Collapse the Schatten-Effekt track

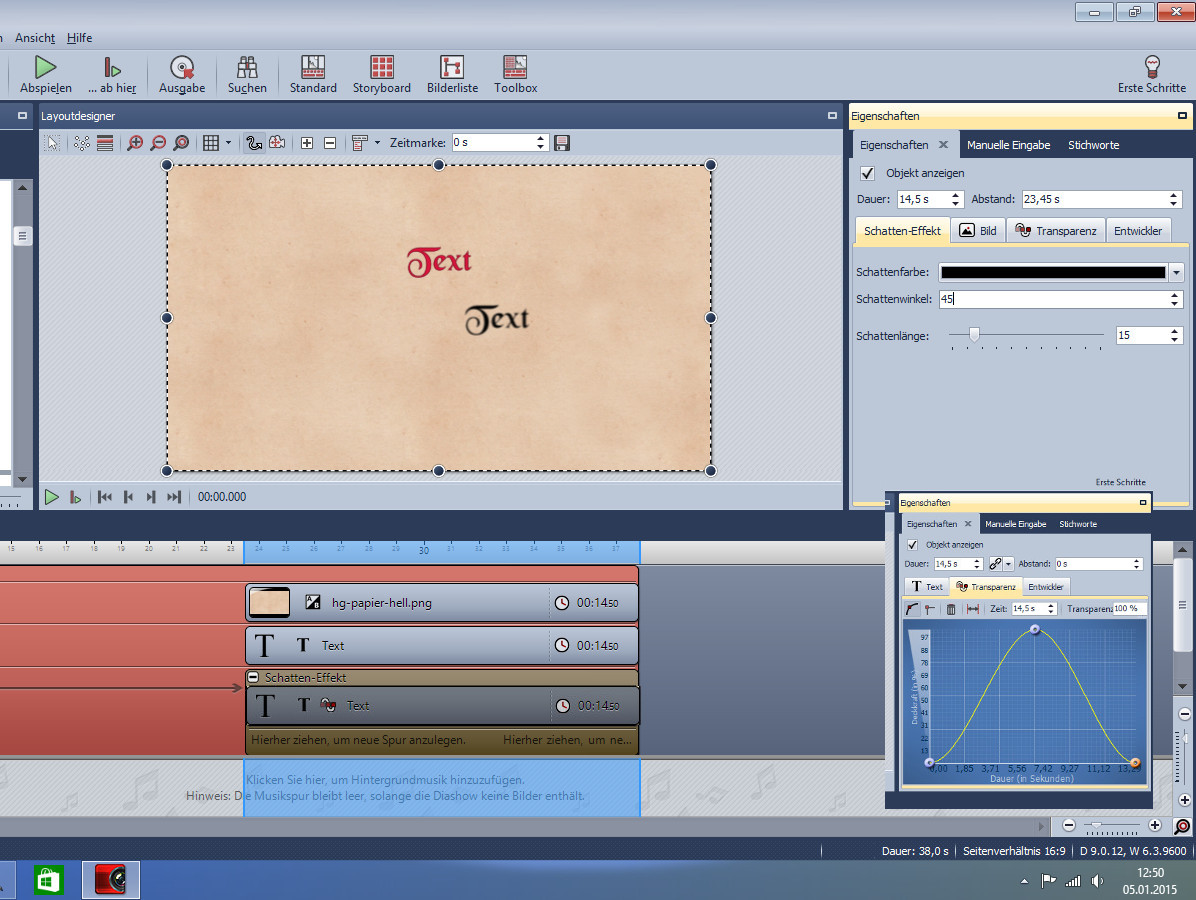click(x=253, y=678)
